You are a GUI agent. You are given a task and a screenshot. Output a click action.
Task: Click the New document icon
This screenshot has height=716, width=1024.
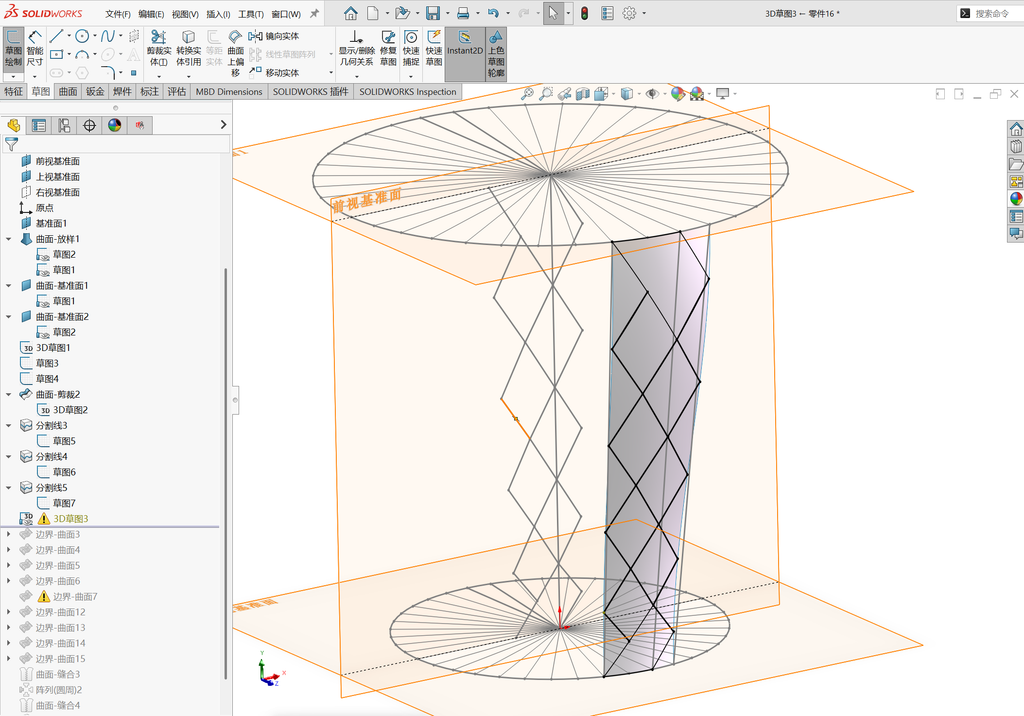(372, 13)
